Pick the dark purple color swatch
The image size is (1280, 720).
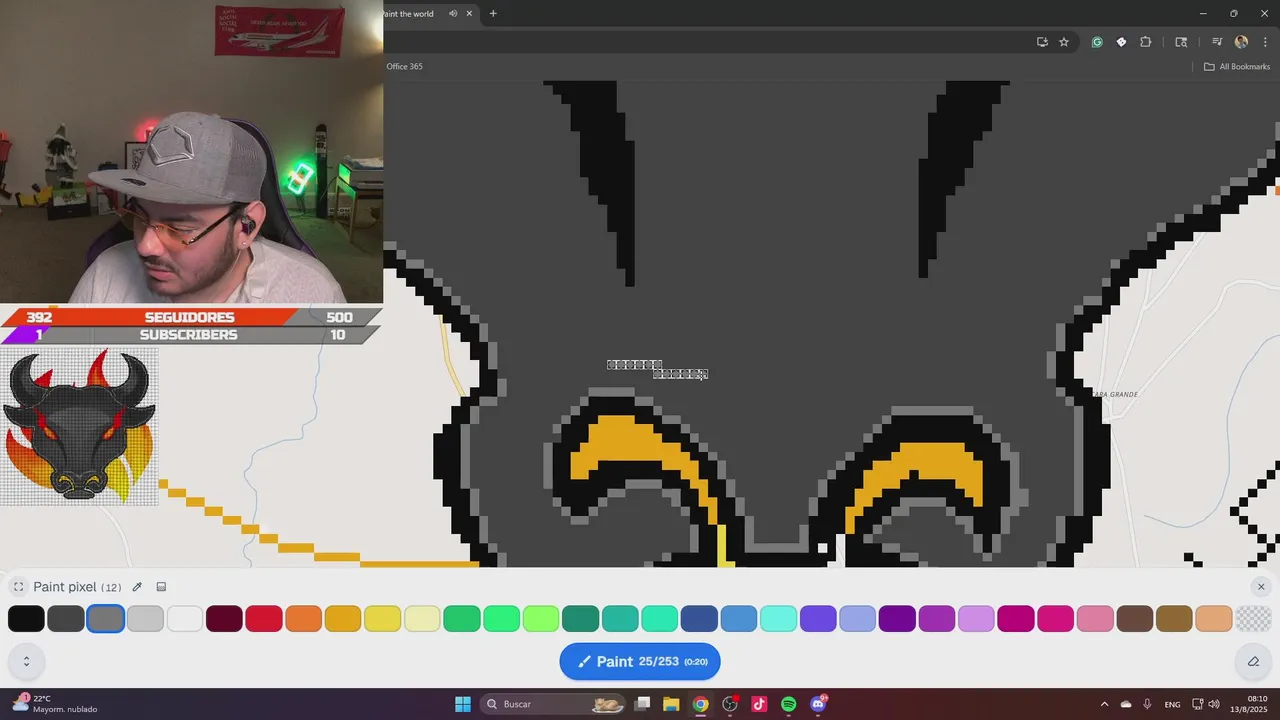coord(897,618)
